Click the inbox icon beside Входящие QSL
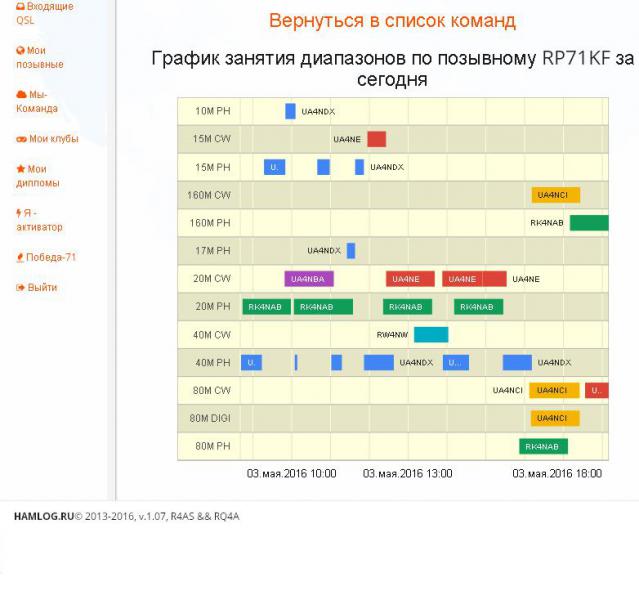This screenshot has width=639, height=600. (x=20, y=6)
